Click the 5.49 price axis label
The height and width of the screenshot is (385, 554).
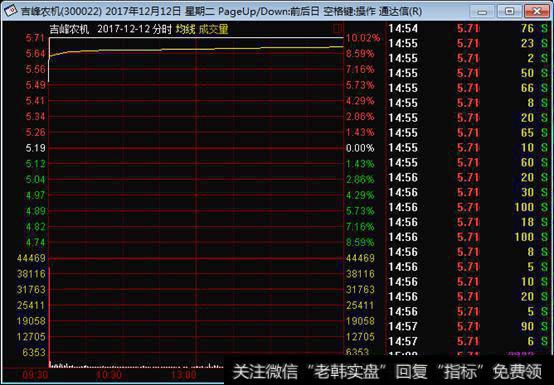click(x=35, y=85)
